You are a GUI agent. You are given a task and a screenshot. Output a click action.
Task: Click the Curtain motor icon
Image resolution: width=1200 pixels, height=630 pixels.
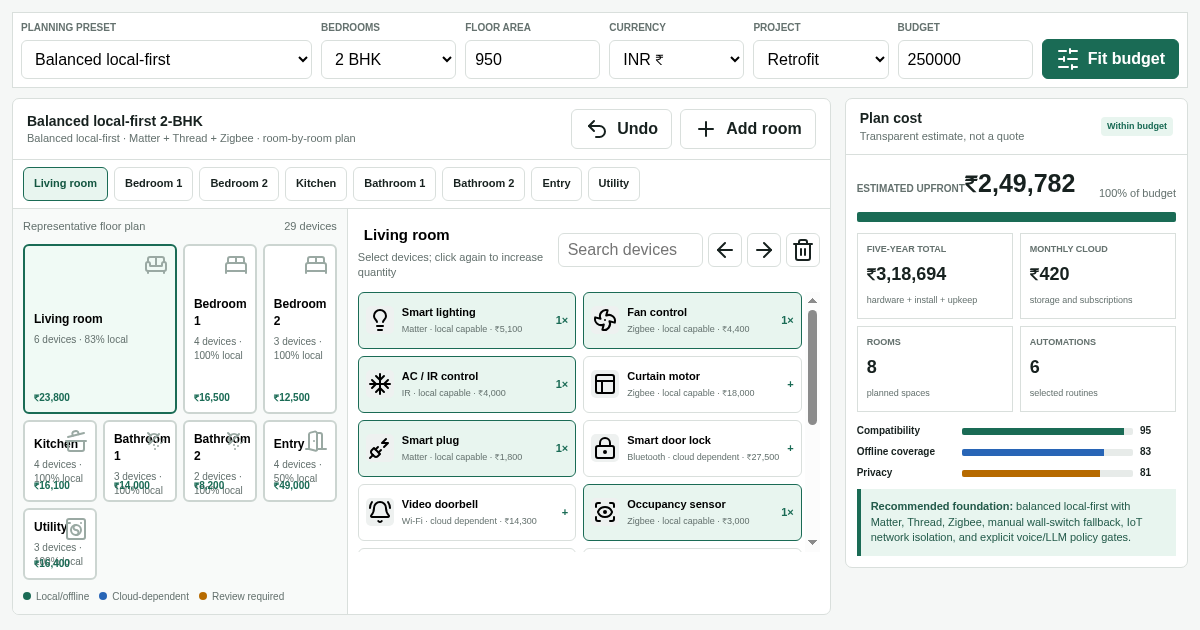pyautogui.click(x=605, y=384)
